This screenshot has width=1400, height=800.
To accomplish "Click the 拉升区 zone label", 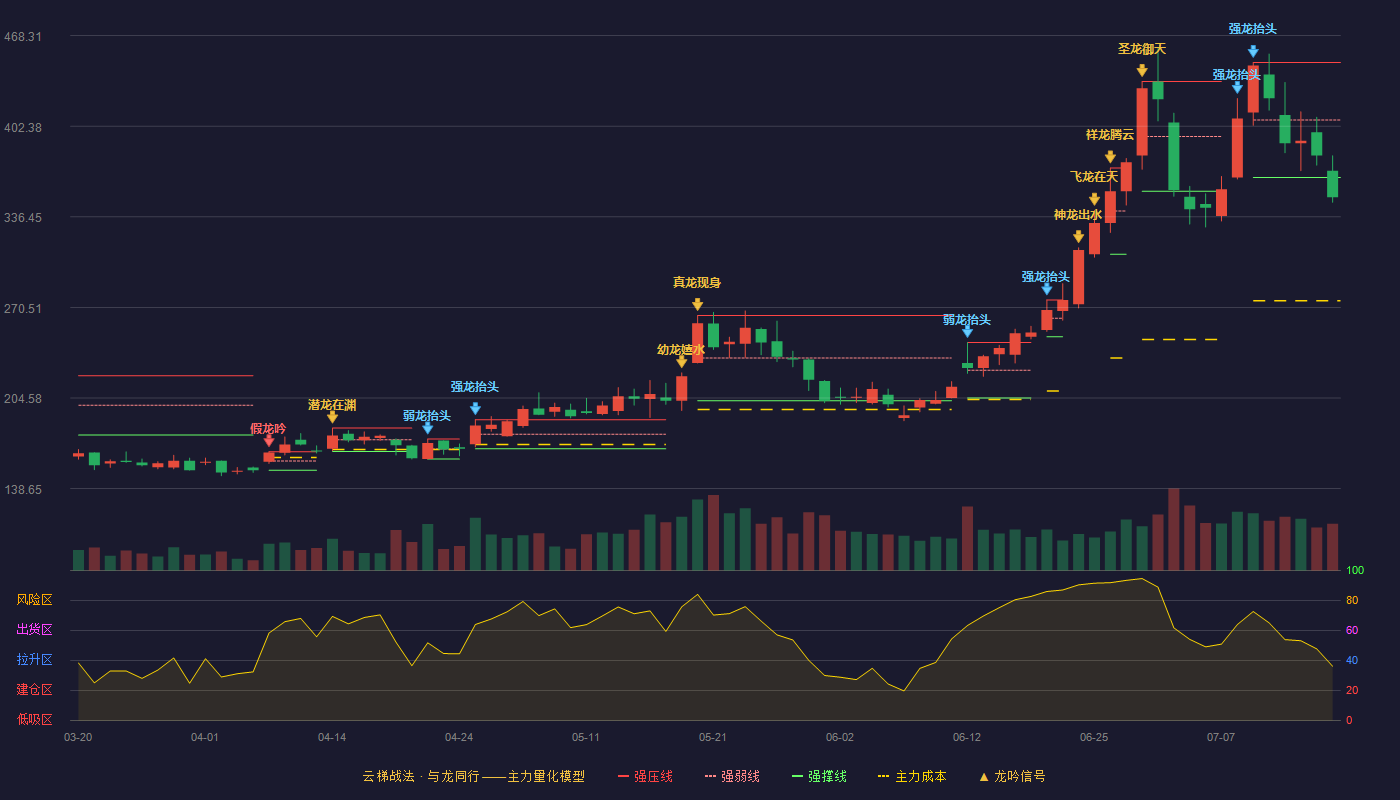I will [34, 660].
